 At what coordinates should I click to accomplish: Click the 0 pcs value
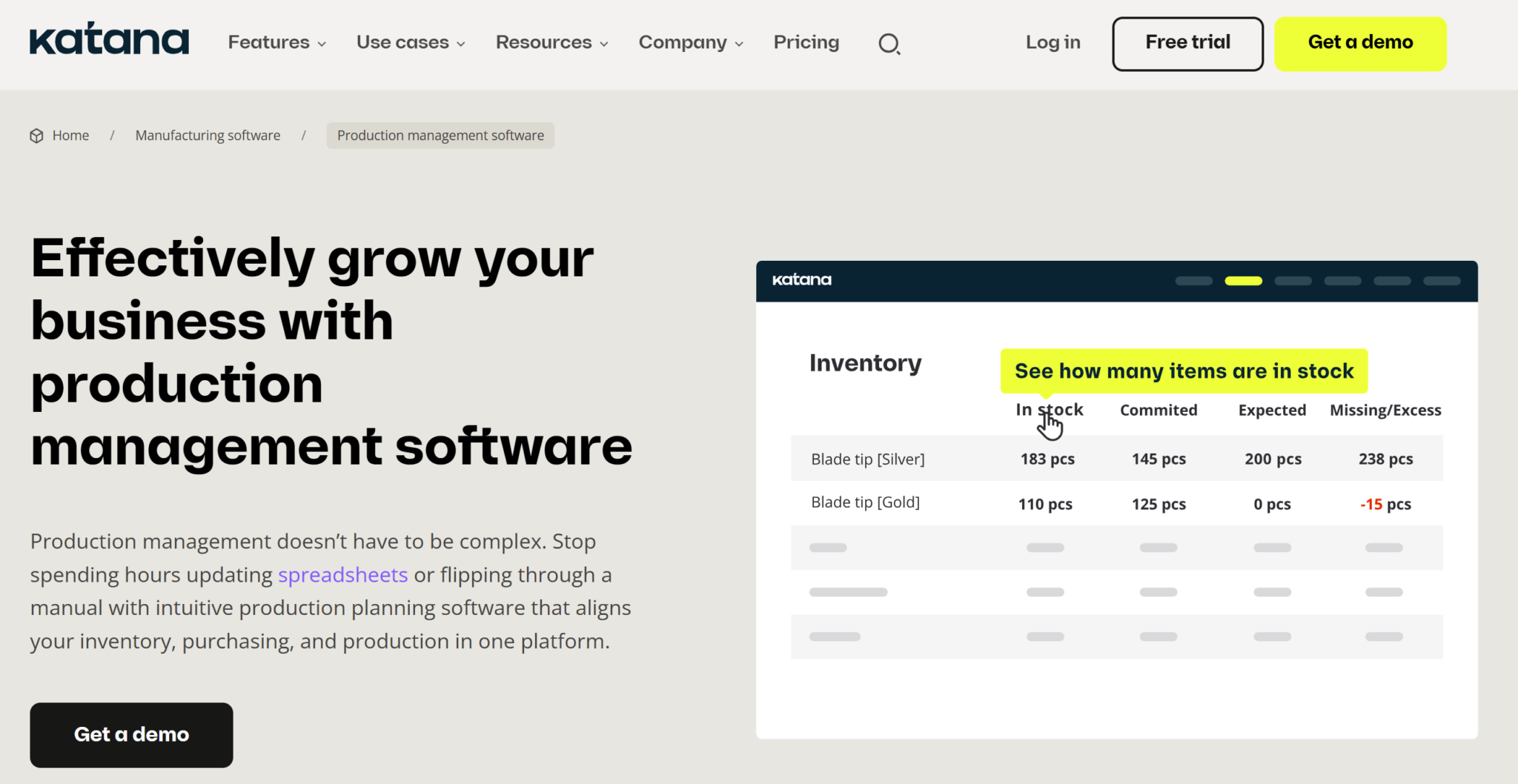(x=1272, y=504)
